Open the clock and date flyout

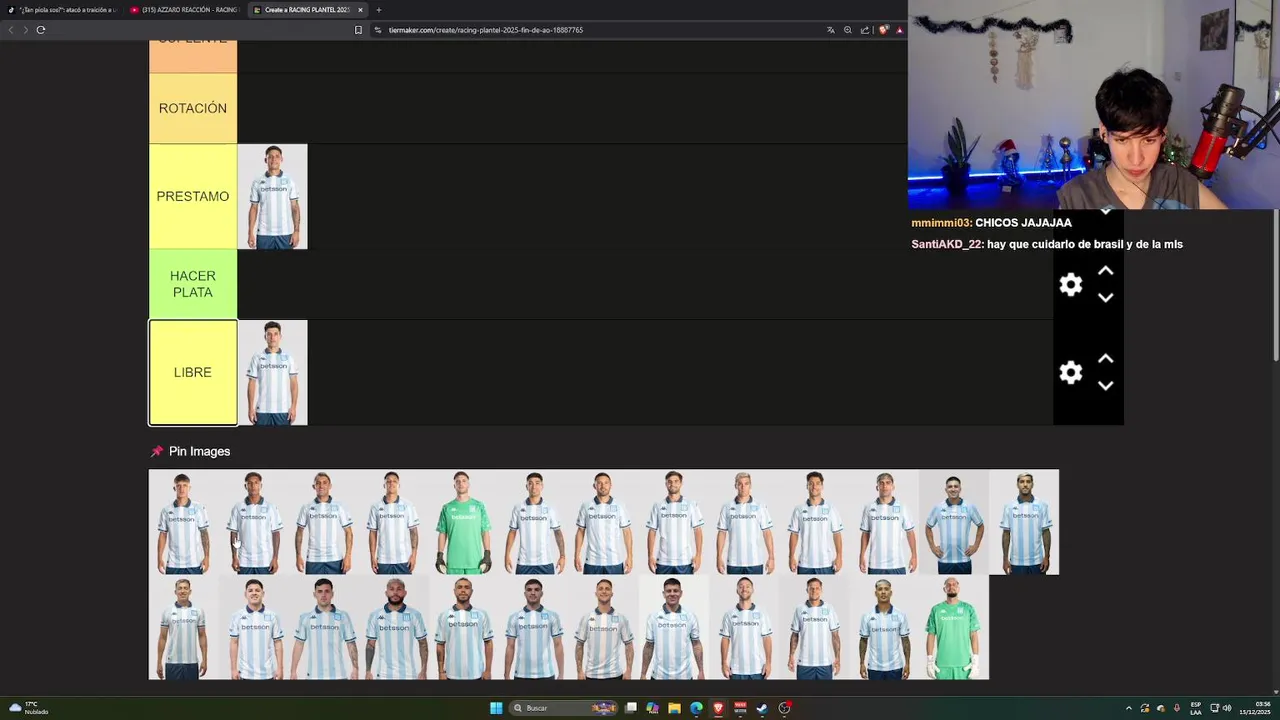click(x=1255, y=708)
